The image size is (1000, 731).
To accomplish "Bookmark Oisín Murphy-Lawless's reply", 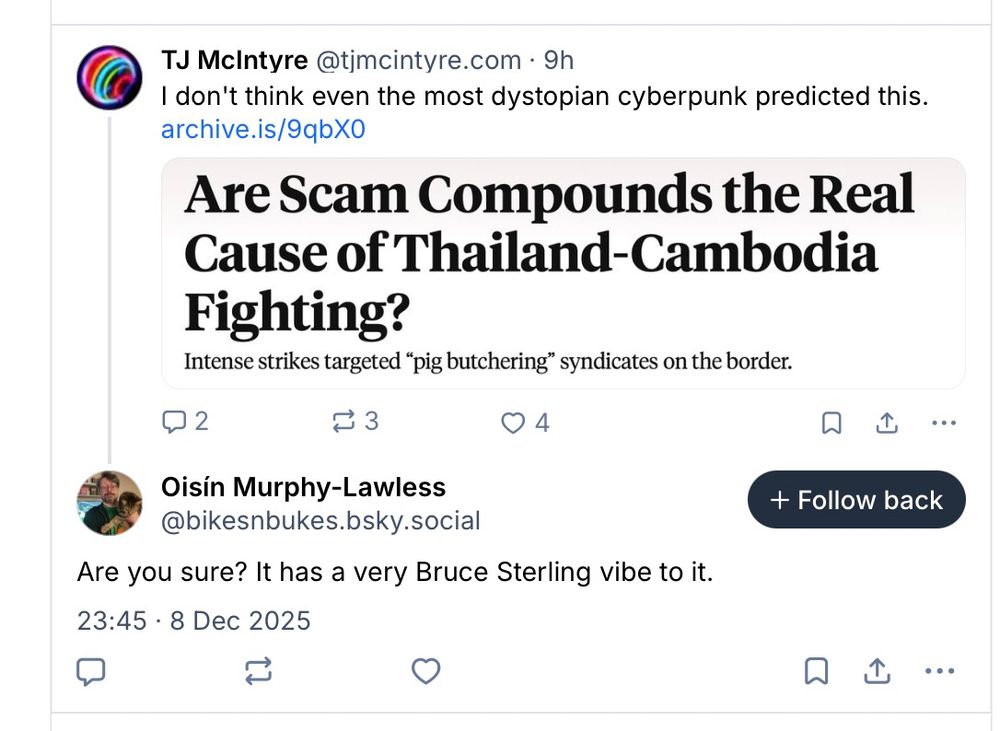I will click(x=816, y=672).
